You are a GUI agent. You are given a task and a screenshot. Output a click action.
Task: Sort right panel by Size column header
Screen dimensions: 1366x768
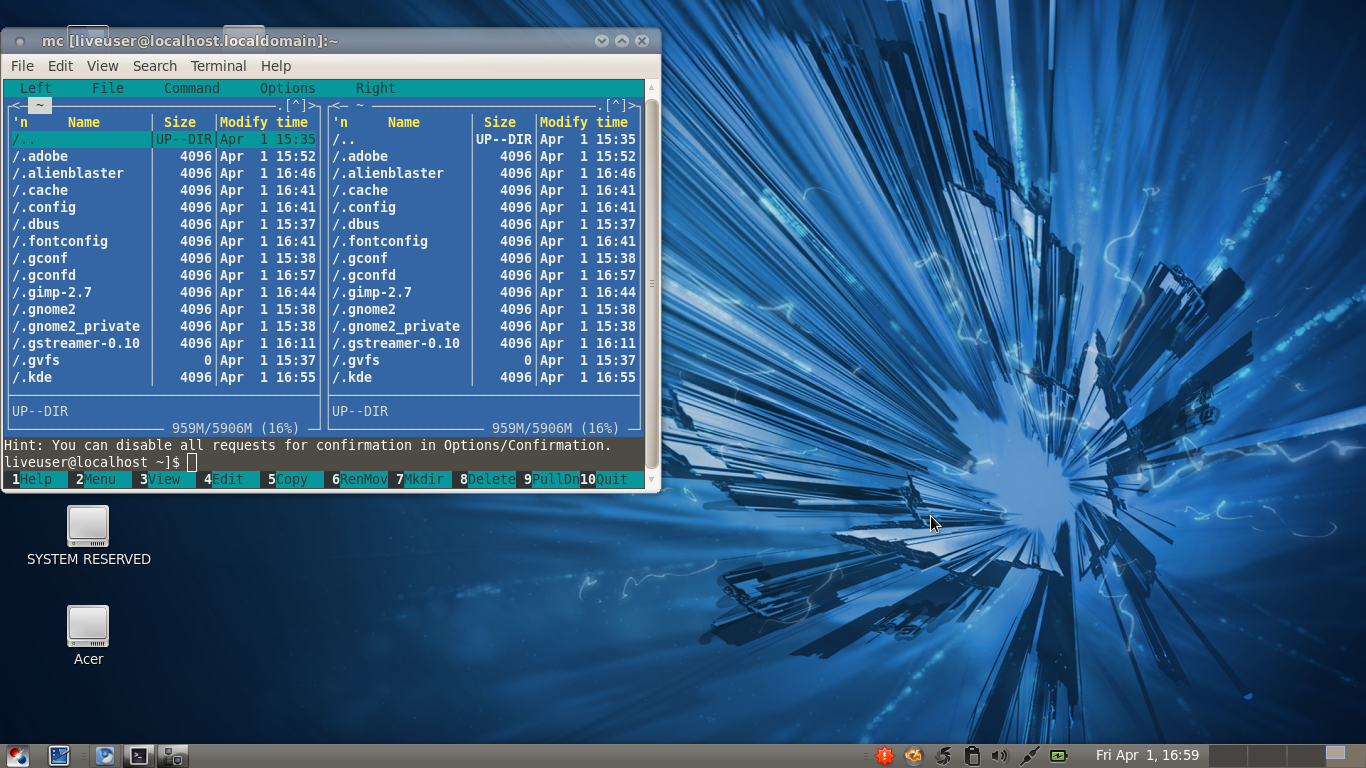coord(499,122)
